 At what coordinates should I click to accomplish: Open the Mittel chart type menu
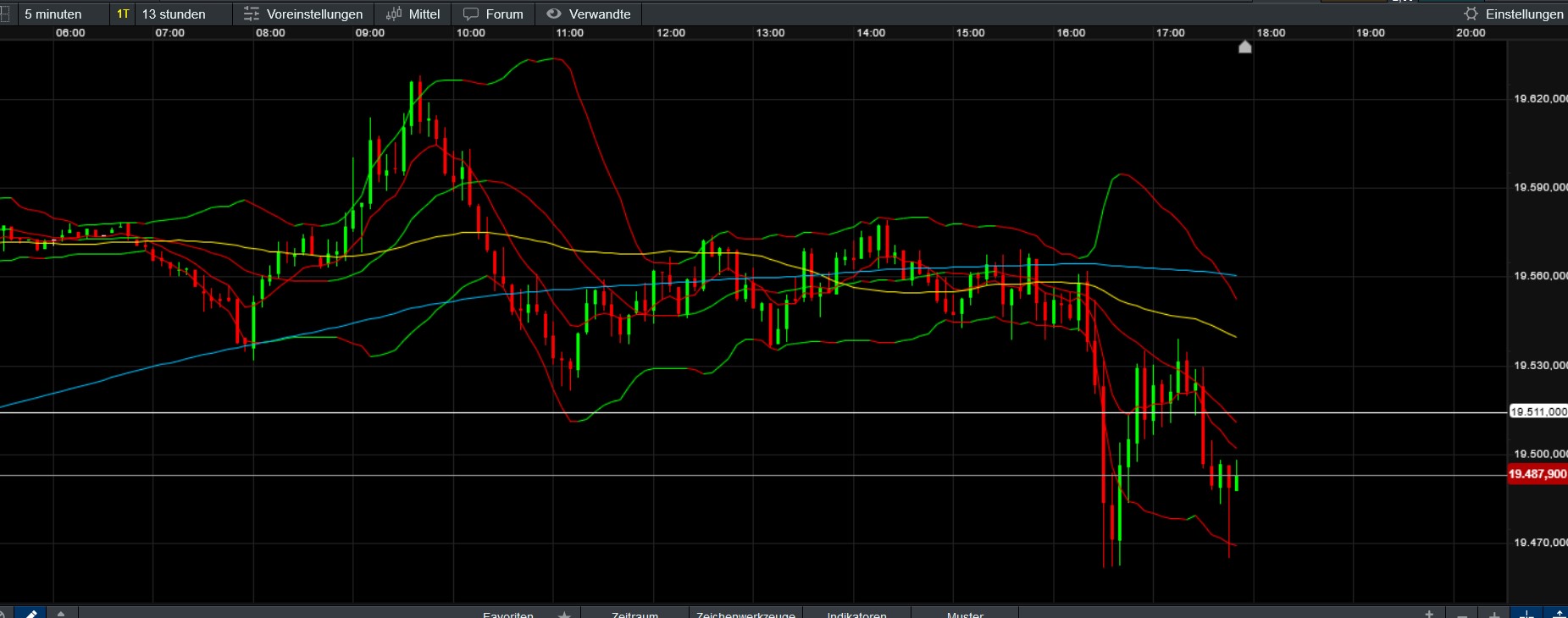(x=413, y=14)
